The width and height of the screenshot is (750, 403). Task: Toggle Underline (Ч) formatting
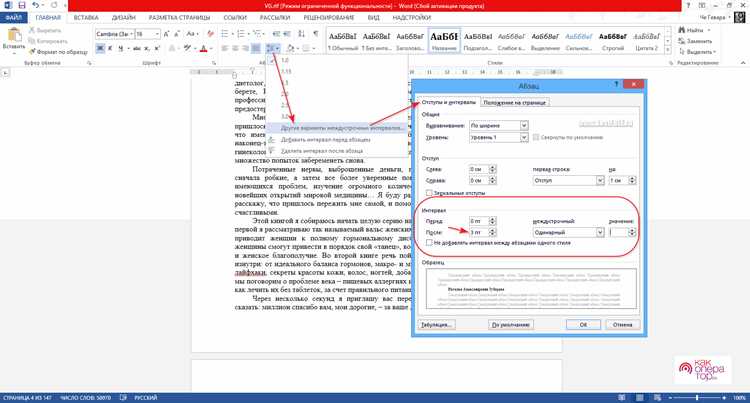(121, 48)
